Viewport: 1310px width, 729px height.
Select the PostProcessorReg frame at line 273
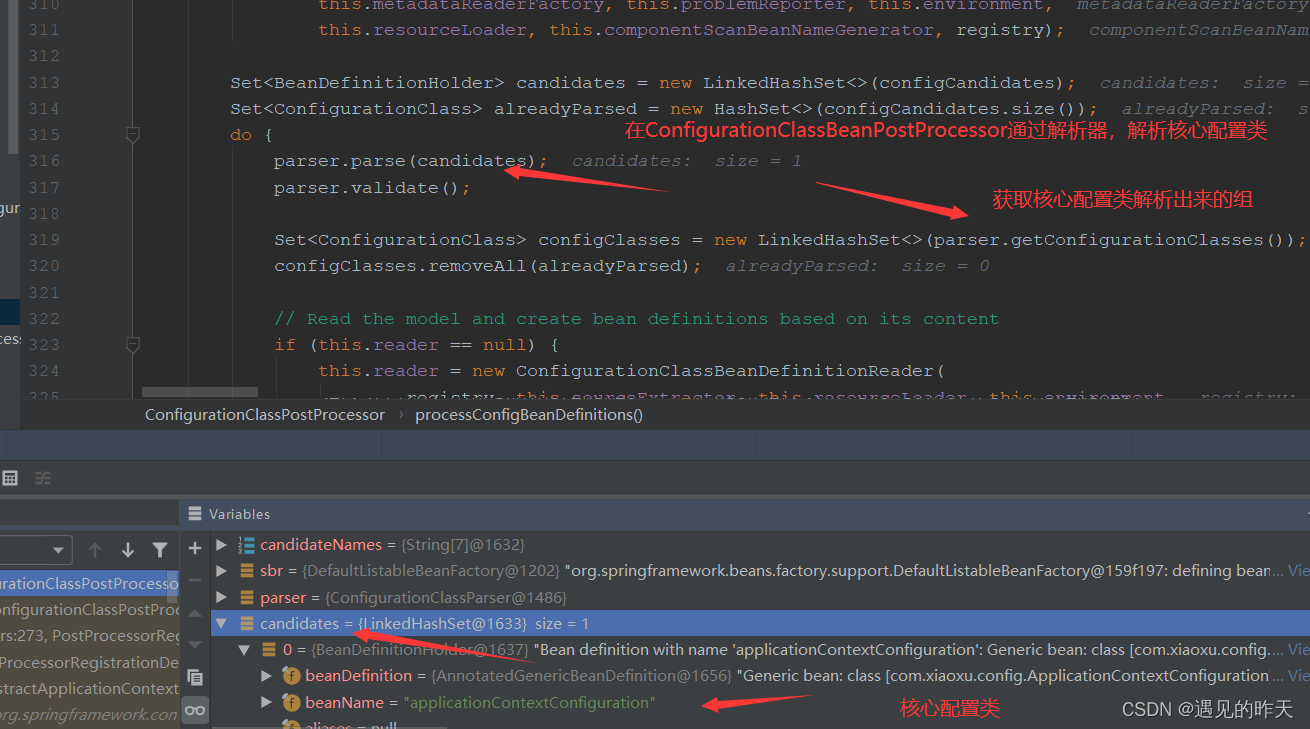(x=90, y=635)
